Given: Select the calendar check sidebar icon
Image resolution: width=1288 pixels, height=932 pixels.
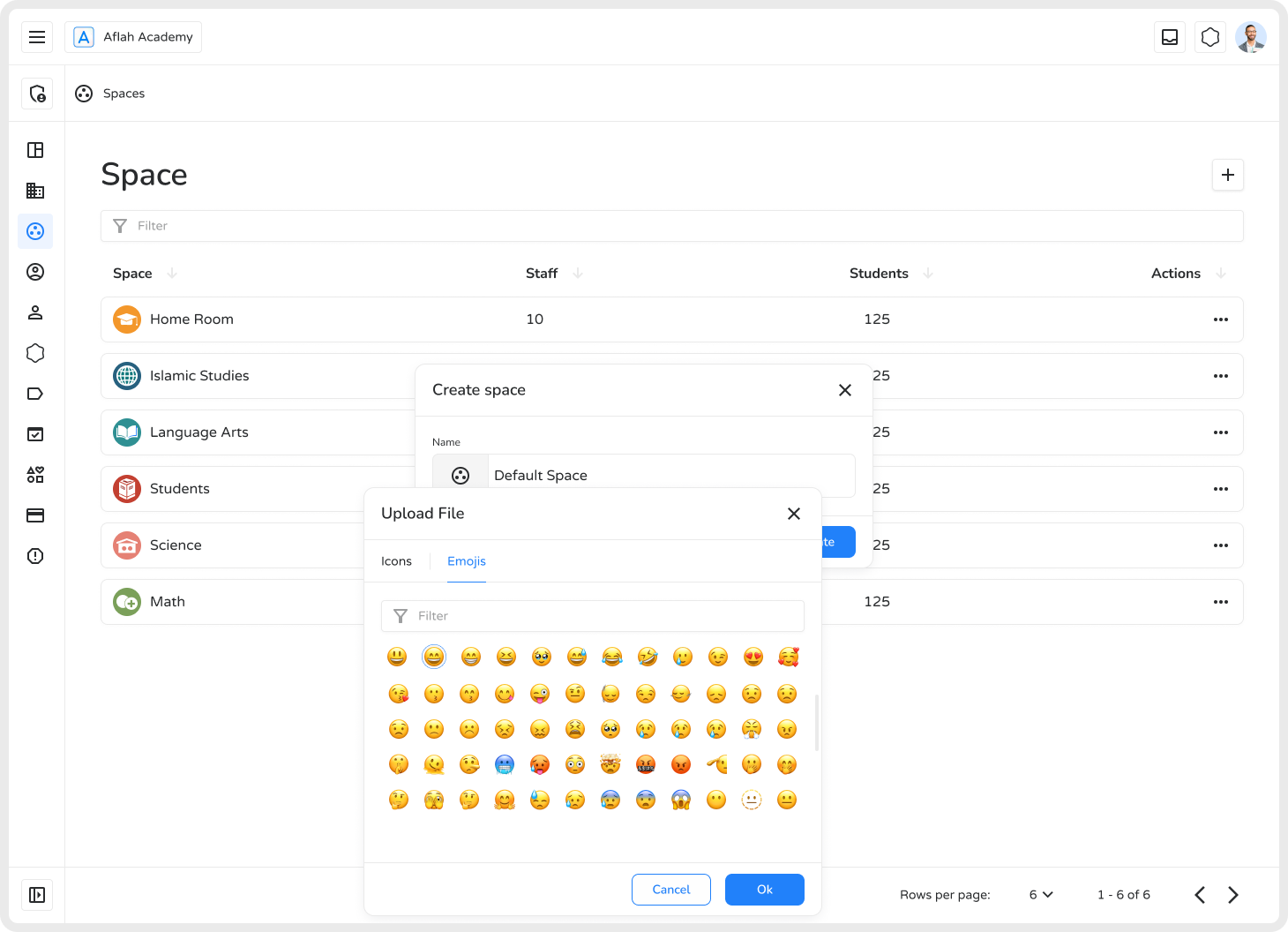Looking at the screenshot, I should pyautogui.click(x=35, y=434).
